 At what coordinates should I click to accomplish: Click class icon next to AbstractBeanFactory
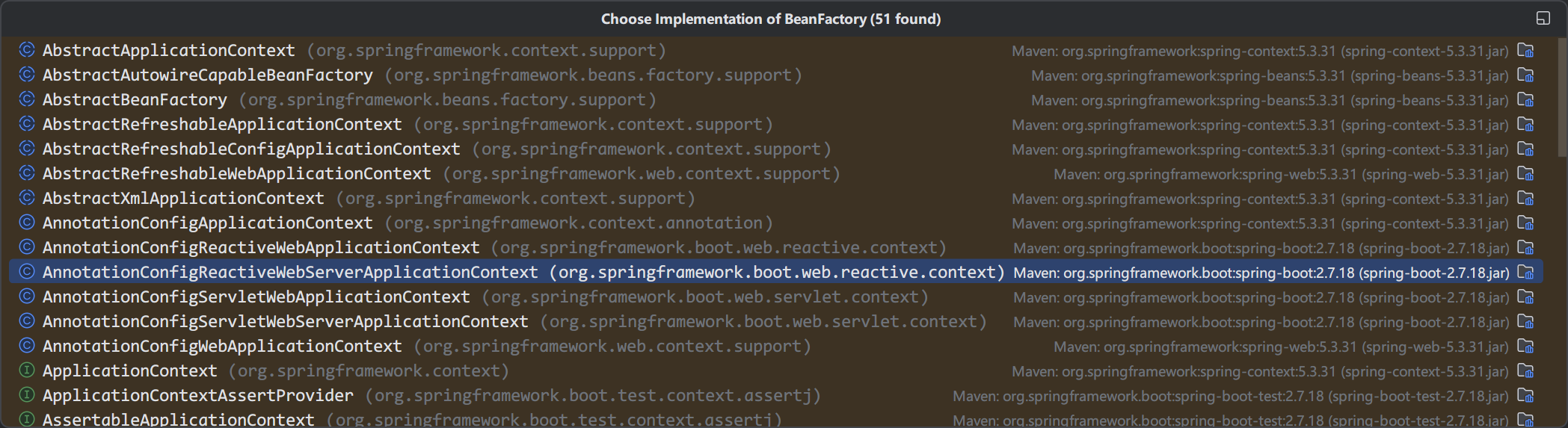tap(27, 99)
